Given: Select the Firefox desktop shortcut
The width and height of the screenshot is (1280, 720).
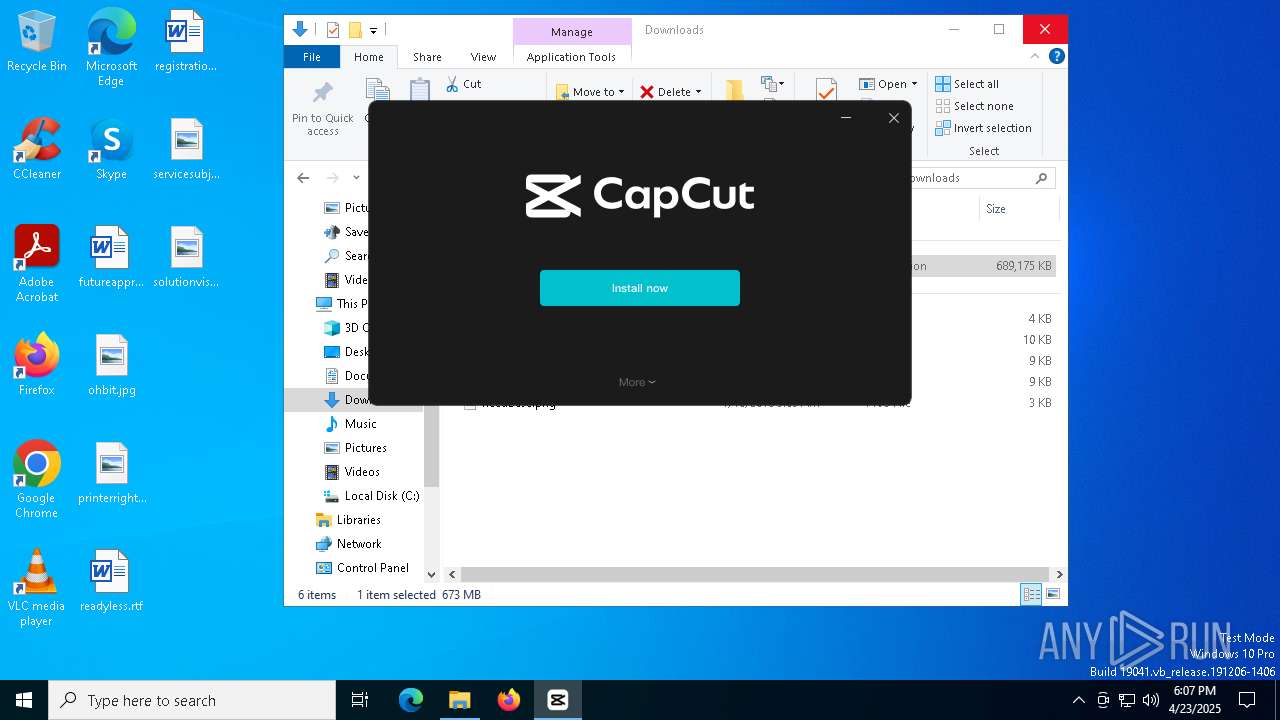Looking at the screenshot, I should pos(37,365).
